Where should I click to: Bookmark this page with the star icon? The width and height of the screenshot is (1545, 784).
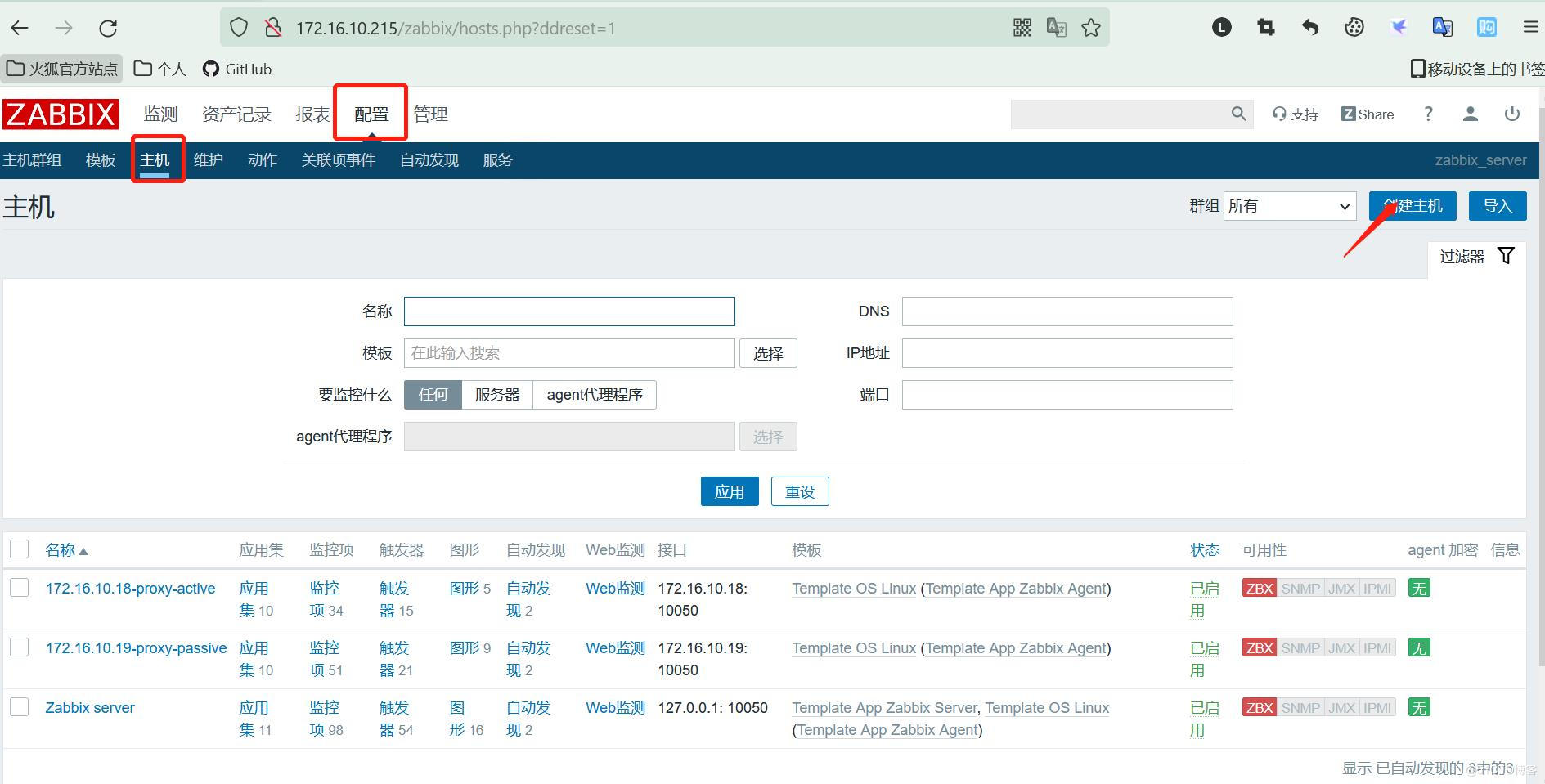tap(1091, 28)
